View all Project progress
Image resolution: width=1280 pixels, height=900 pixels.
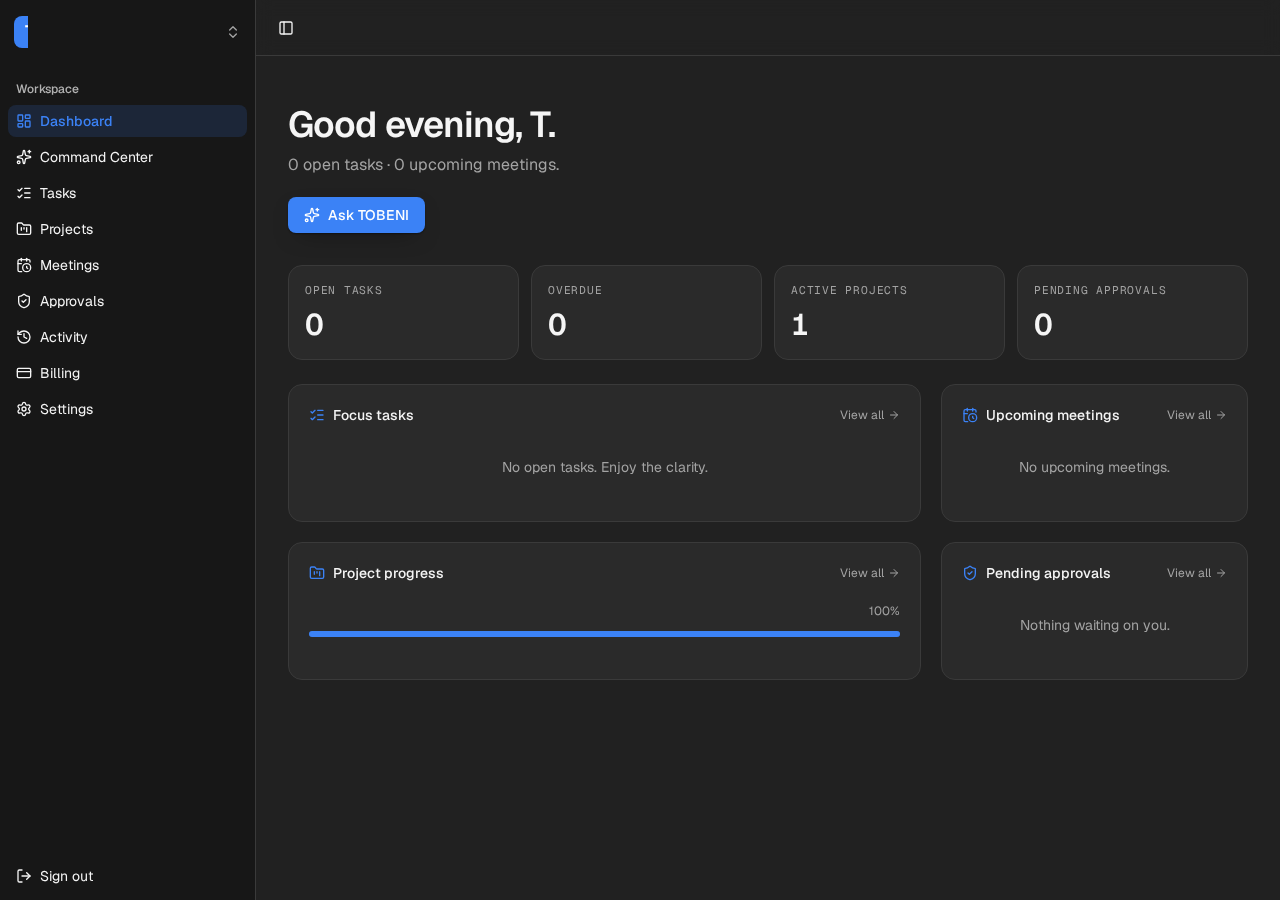click(869, 573)
